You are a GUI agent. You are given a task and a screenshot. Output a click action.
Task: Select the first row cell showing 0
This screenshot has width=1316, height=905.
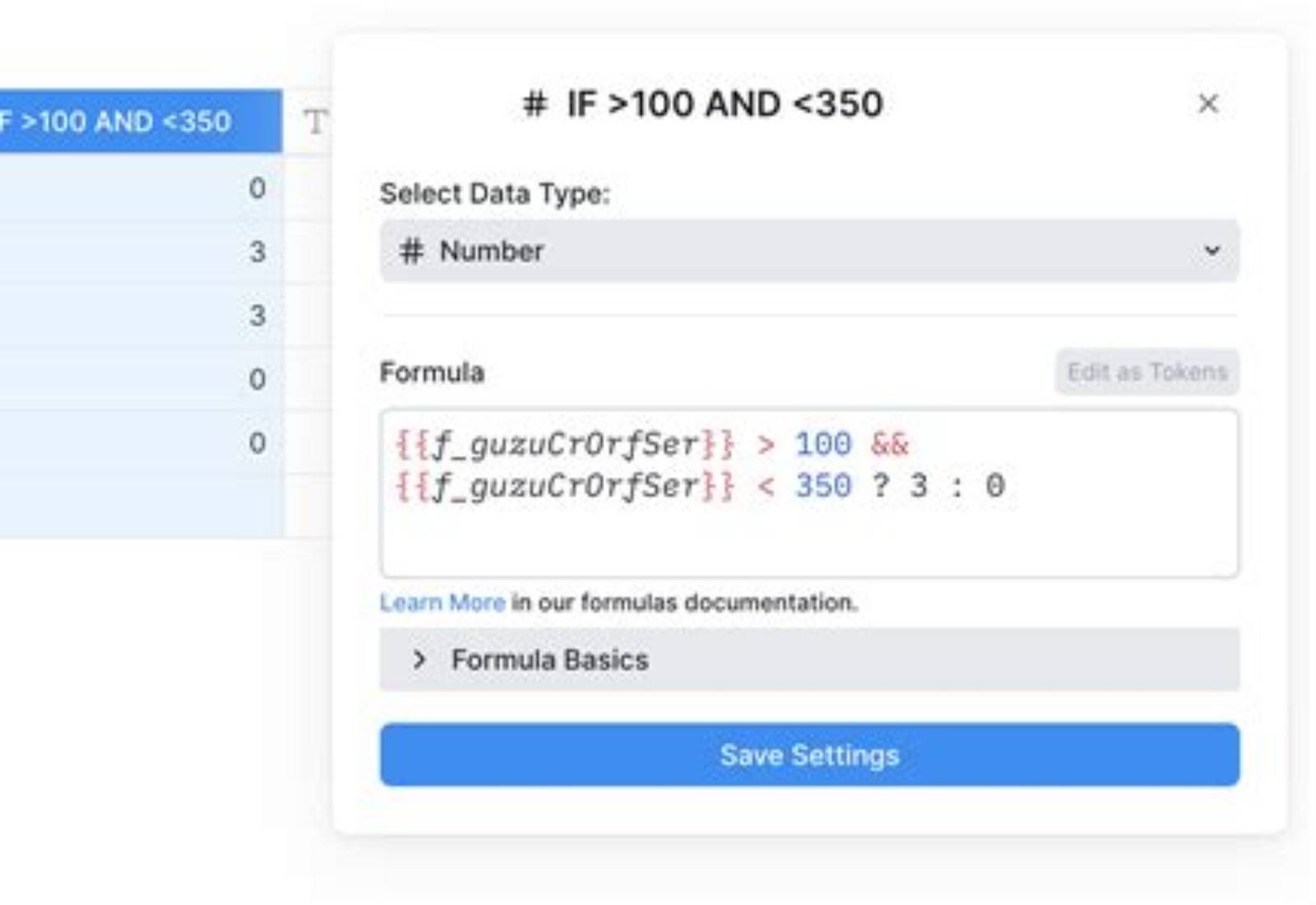(x=141, y=188)
